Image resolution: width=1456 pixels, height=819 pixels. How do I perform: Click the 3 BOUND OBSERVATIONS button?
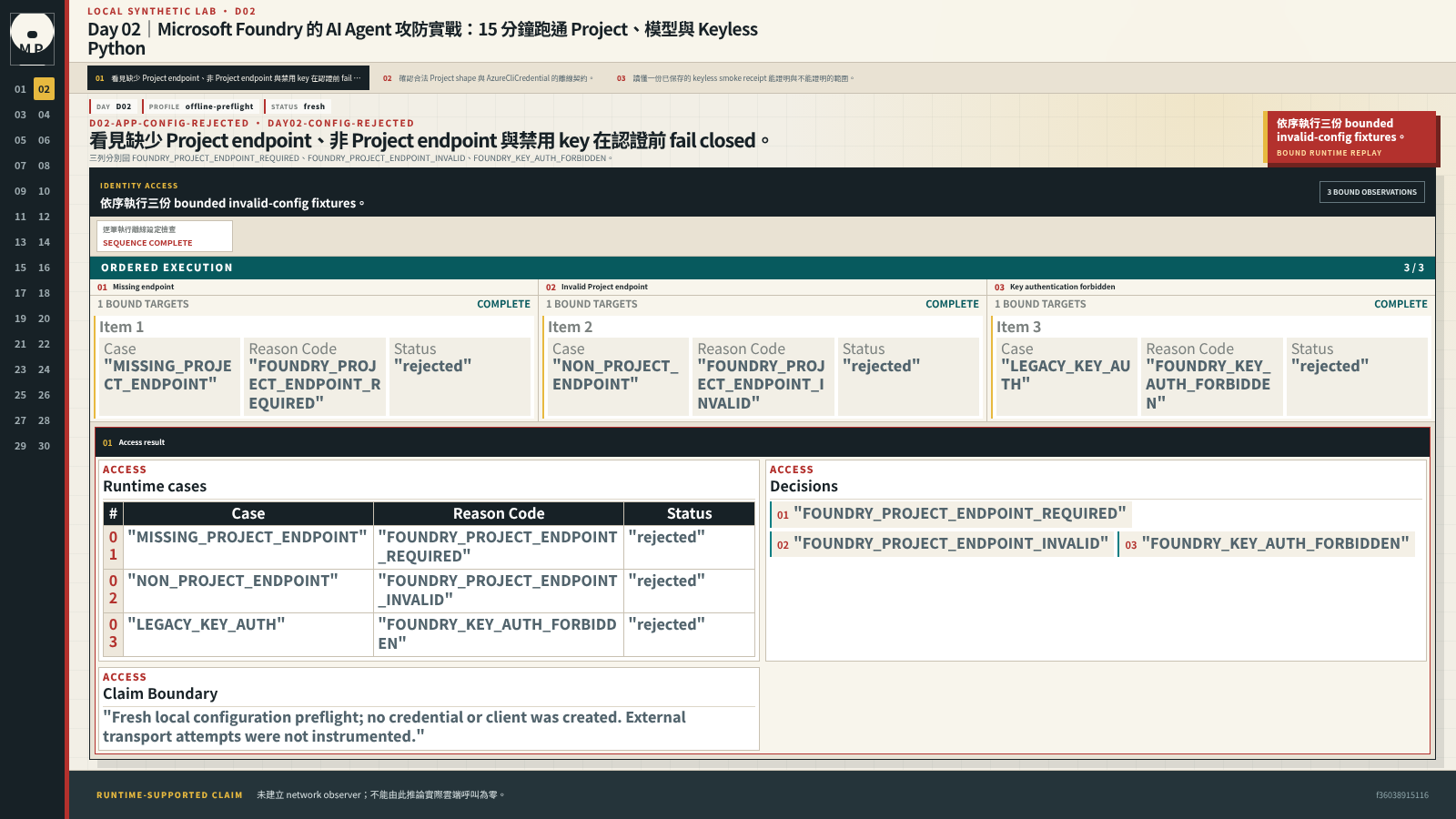click(x=1371, y=192)
